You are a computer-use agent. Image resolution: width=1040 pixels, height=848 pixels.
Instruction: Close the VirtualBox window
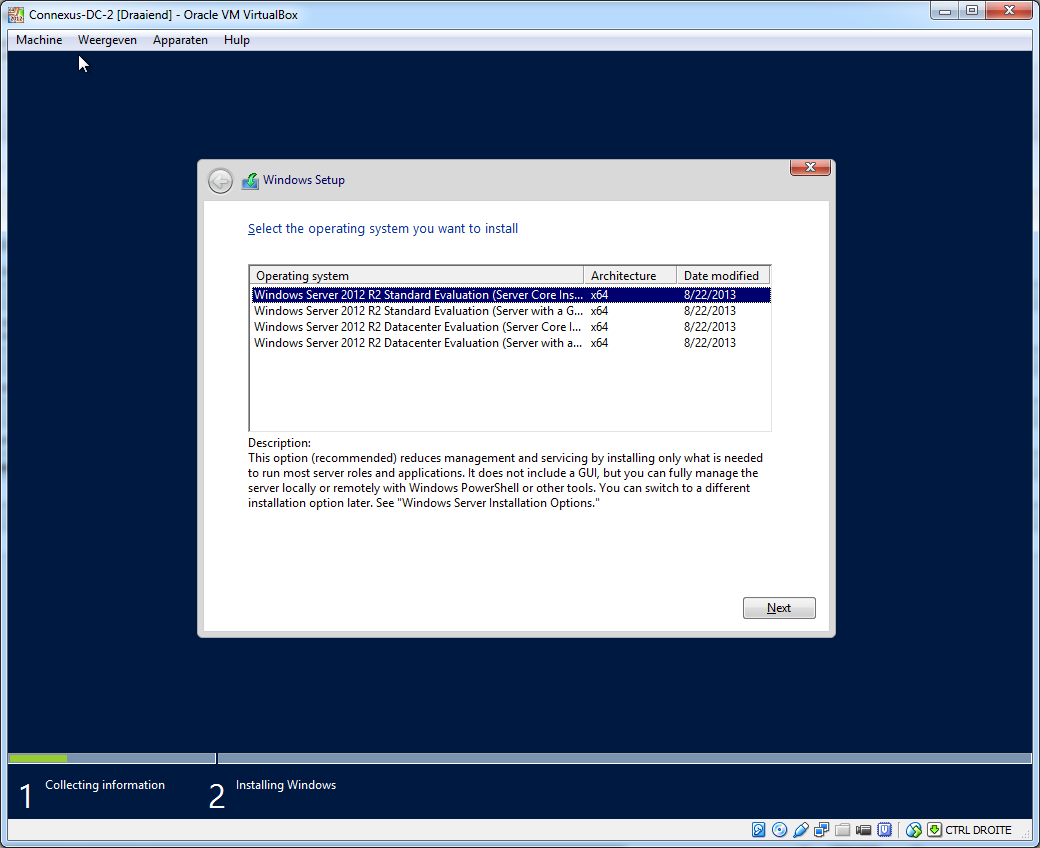click(x=1009, y=11)
